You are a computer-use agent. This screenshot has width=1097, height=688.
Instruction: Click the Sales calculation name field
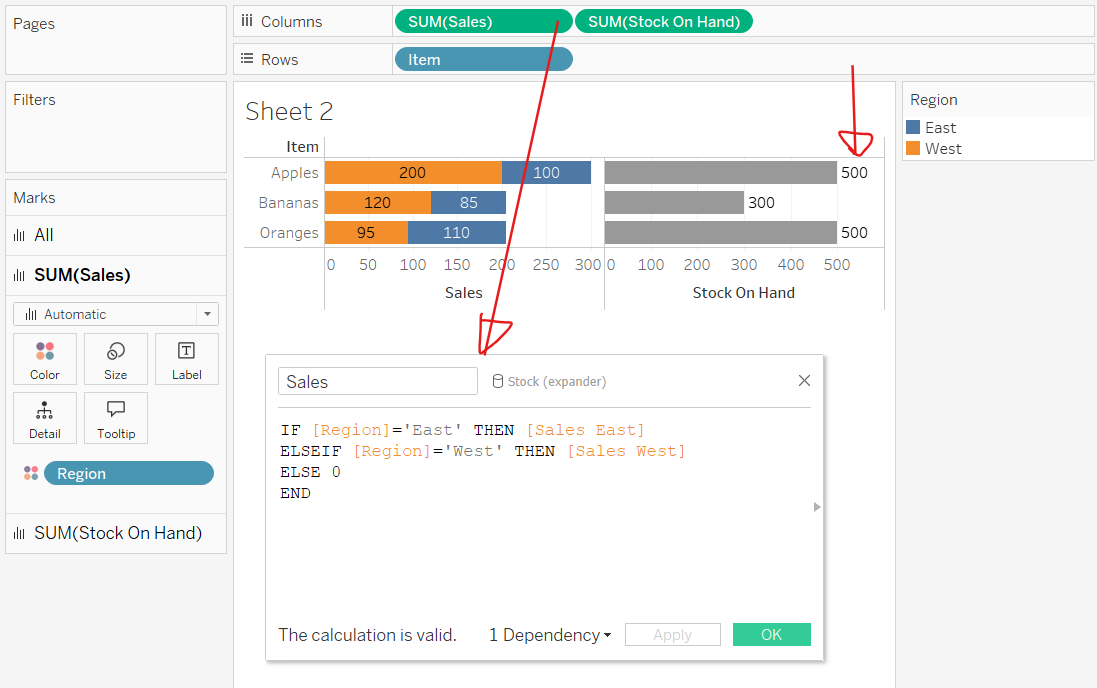[377, 381]
